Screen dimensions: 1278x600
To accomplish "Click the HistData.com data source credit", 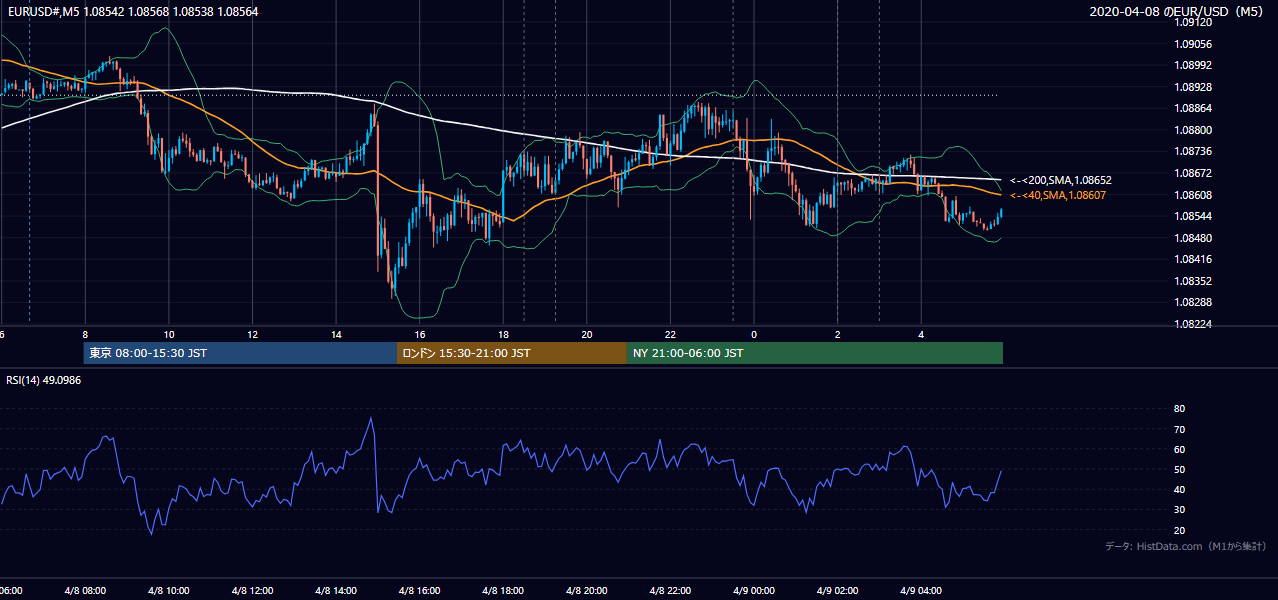I will [x=1186, y=546].
